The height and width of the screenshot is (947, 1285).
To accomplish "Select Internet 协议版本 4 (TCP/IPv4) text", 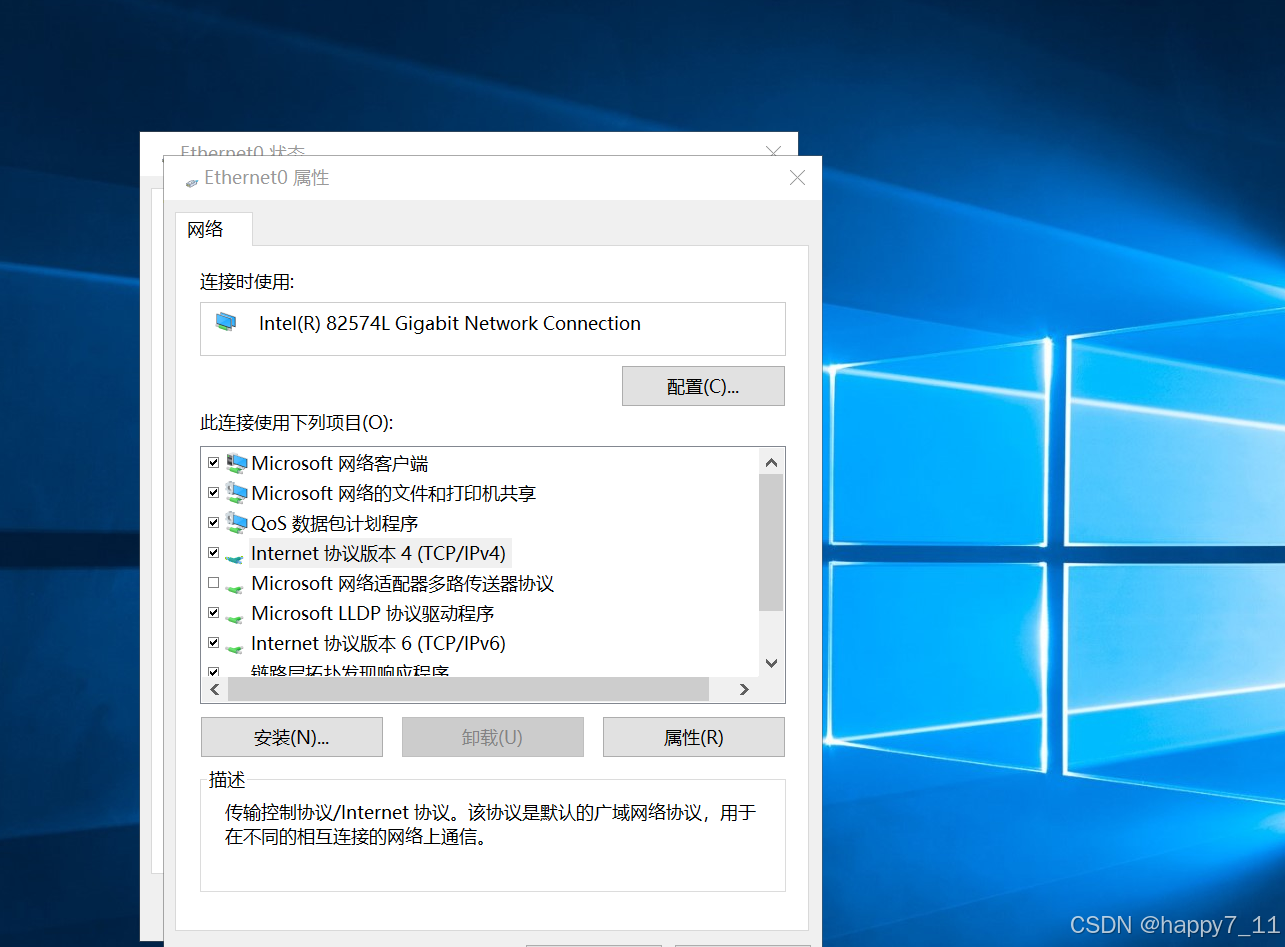I will coord(378,553).
